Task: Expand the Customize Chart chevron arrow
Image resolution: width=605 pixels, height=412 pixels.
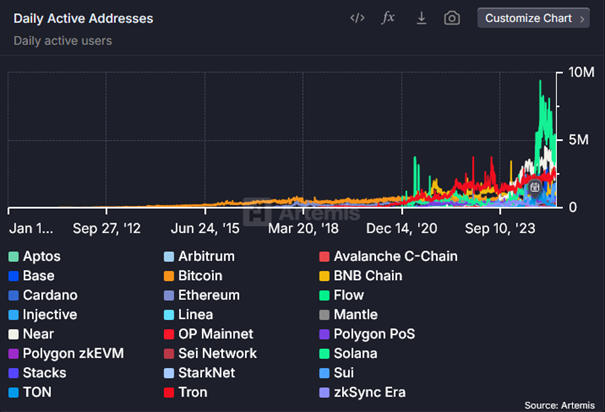Action: point(582,19)
